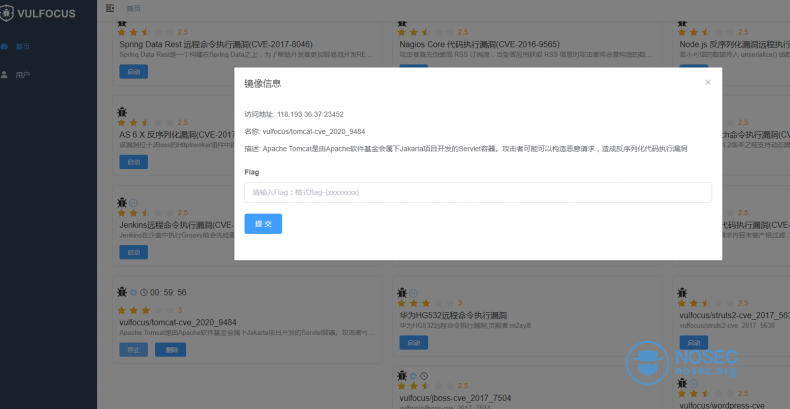Click the bug icon on the 华为HG532 card
Screen dimensions: 790x409
tap(402, 293)
